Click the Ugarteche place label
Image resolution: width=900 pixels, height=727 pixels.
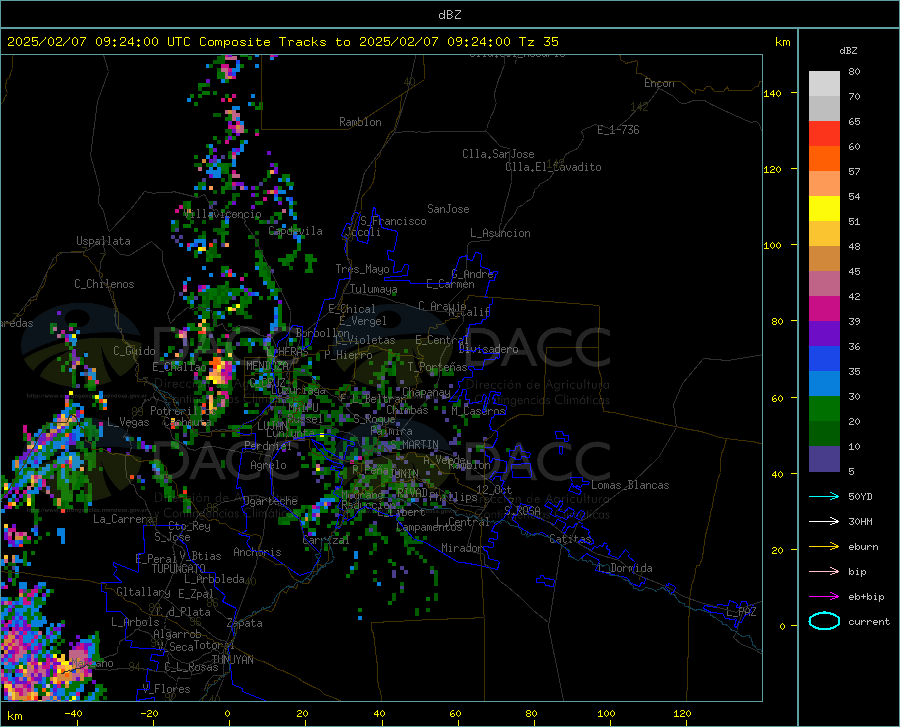(x=270, y=501)
